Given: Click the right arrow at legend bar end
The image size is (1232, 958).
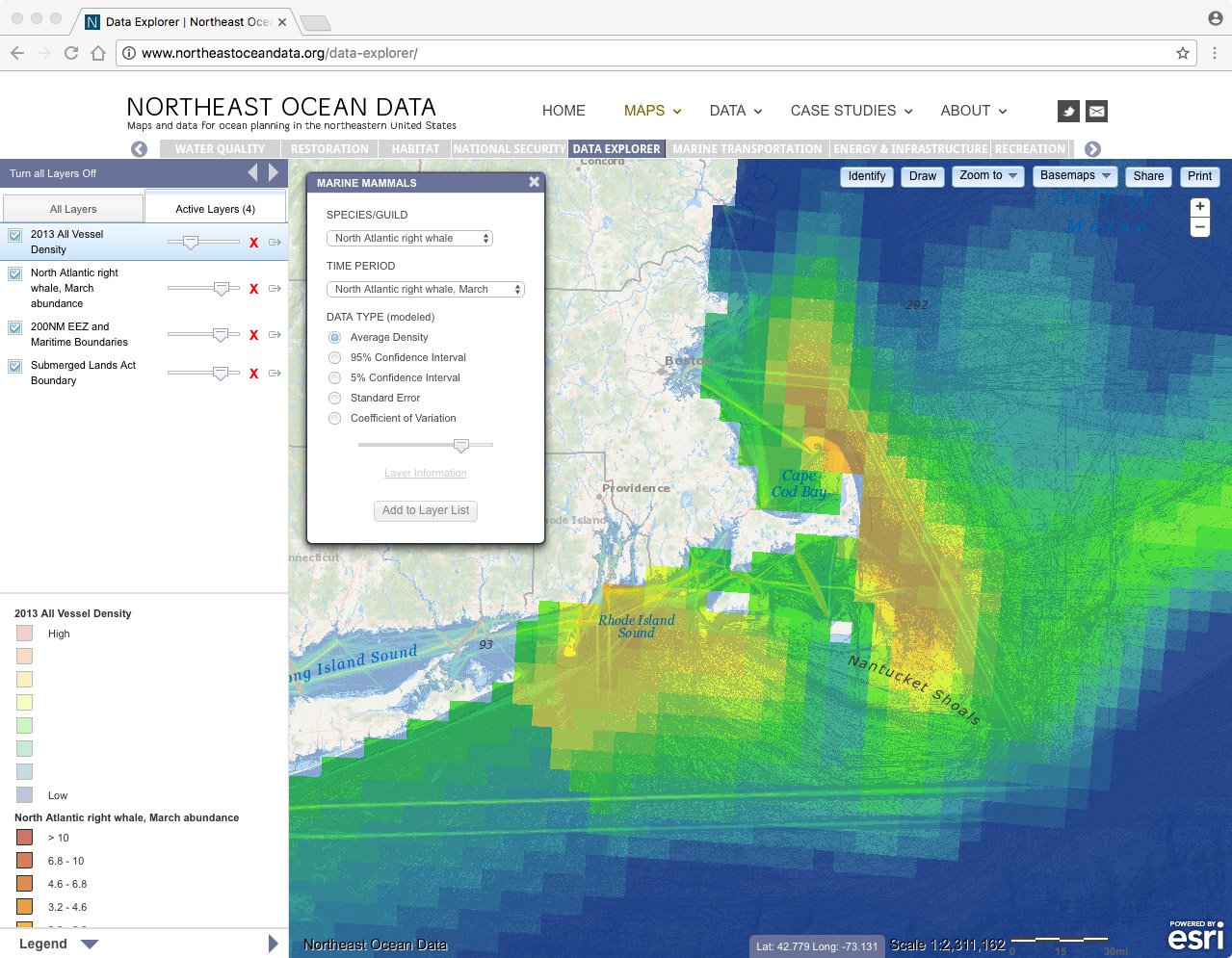Looking at the screenshot, I should coord(274,944).
